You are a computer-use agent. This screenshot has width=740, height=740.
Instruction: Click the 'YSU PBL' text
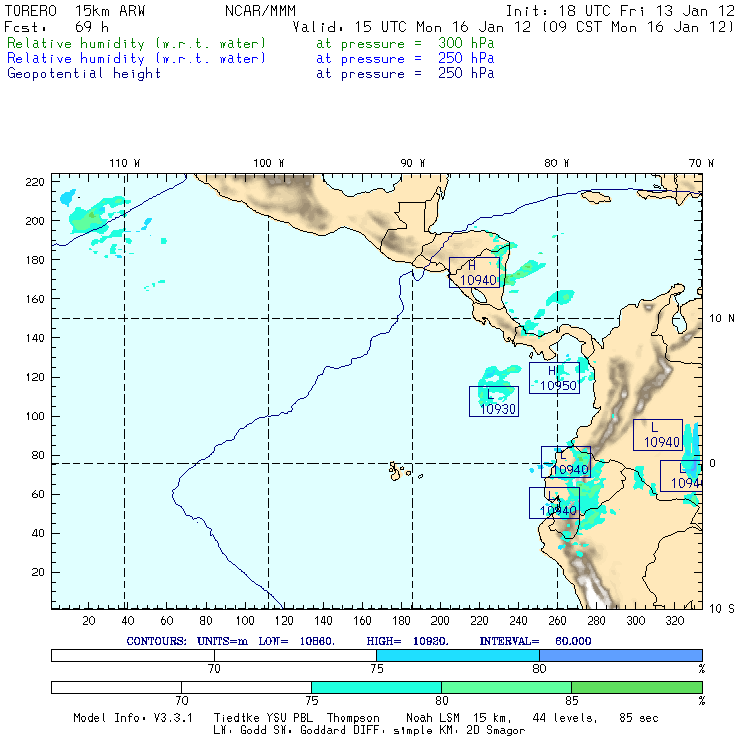[x=289, y=718]
